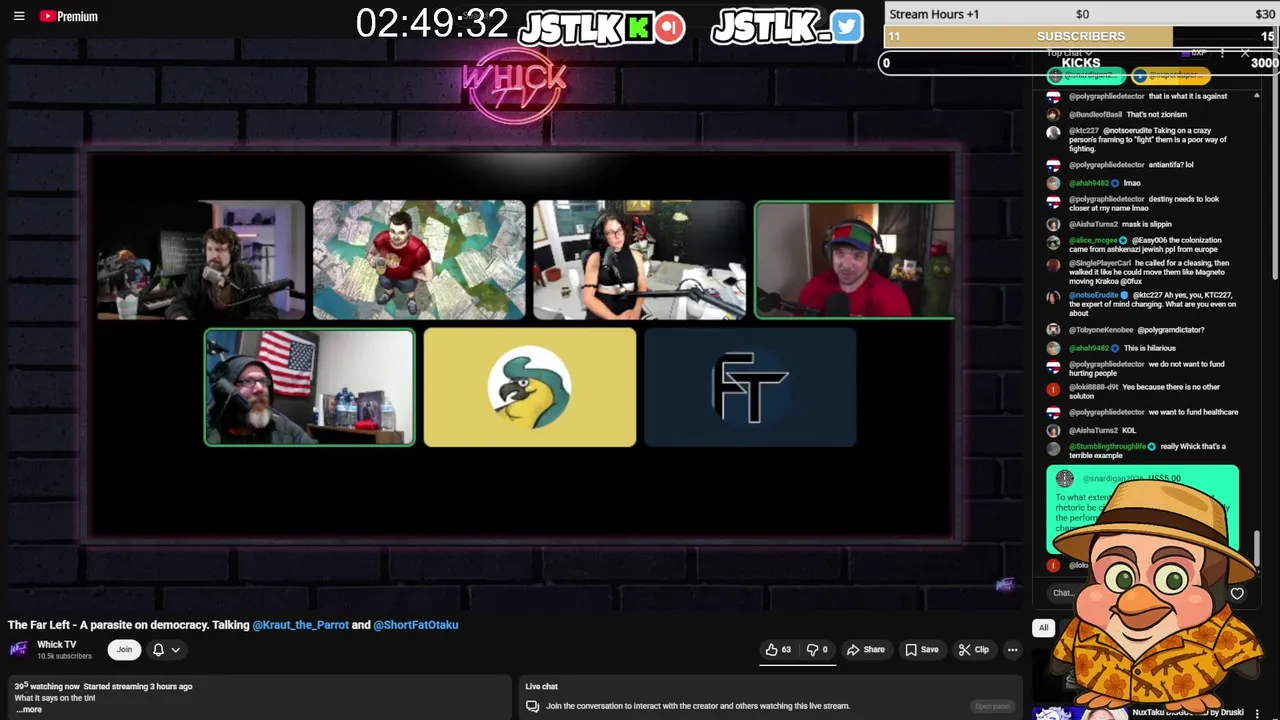Open the yellow pinned Super Chat ticker chip
1280x720 pixels.
point(1171,76)
